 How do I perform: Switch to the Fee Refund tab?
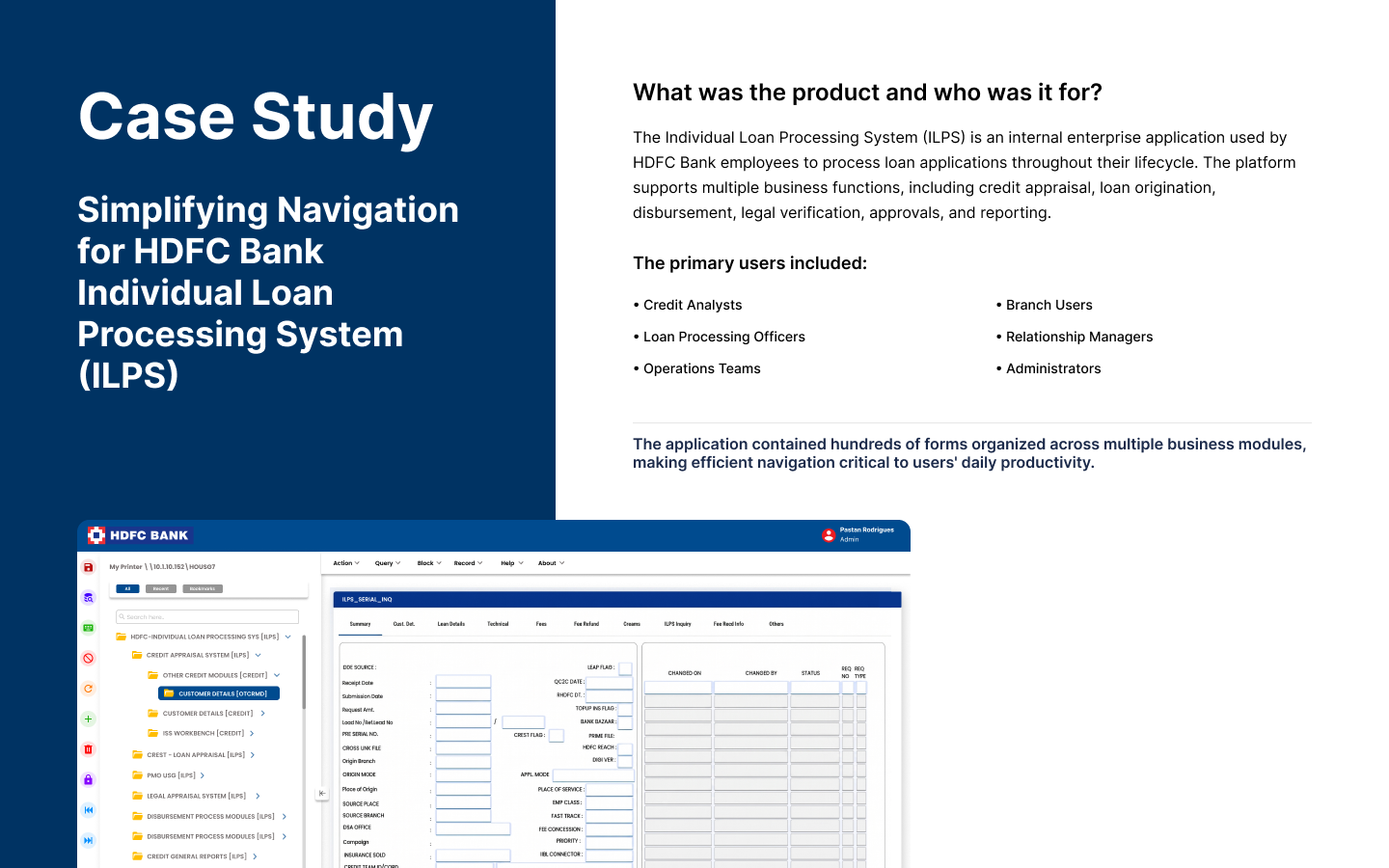pos(586,624)
